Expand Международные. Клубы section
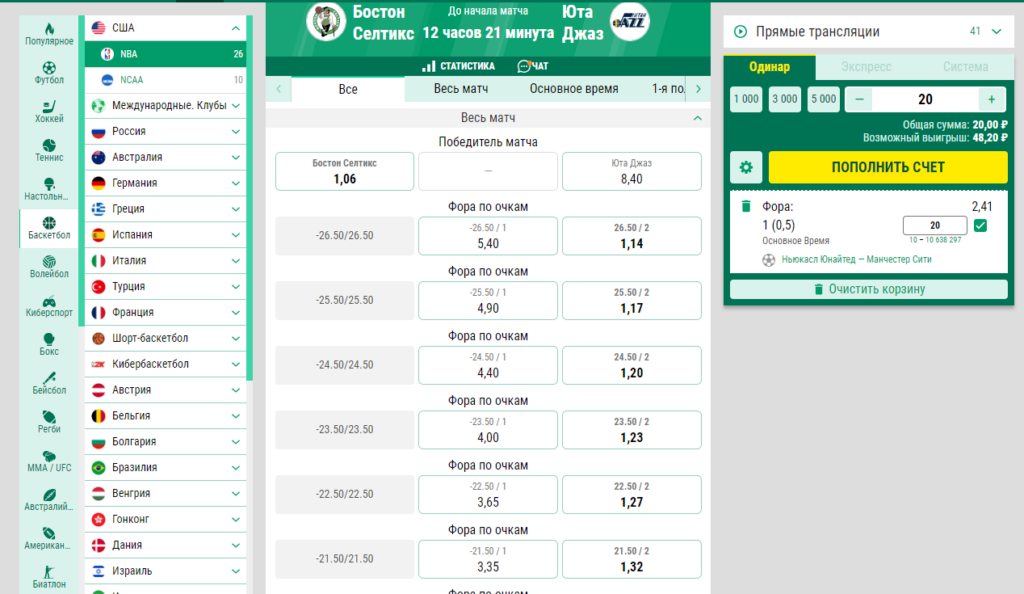This screenshot has width=1024, height=594. pos(236,106)
